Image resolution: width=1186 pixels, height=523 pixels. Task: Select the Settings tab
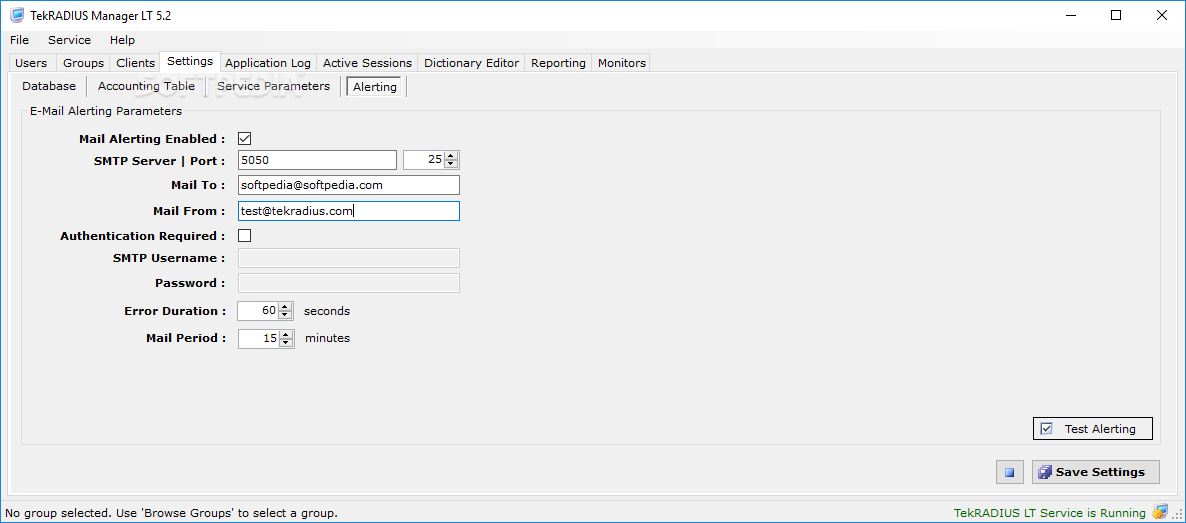tap(190, 61)
